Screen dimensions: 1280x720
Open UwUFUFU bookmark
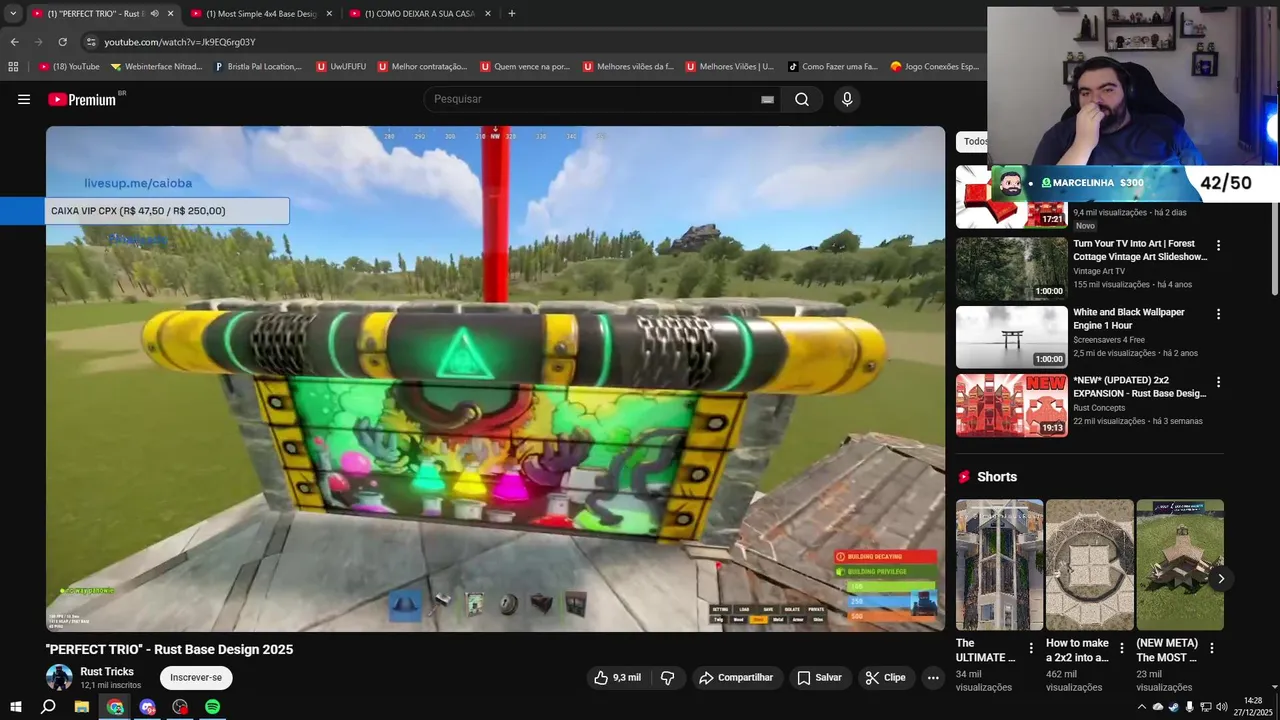click(x=341, y=67)
